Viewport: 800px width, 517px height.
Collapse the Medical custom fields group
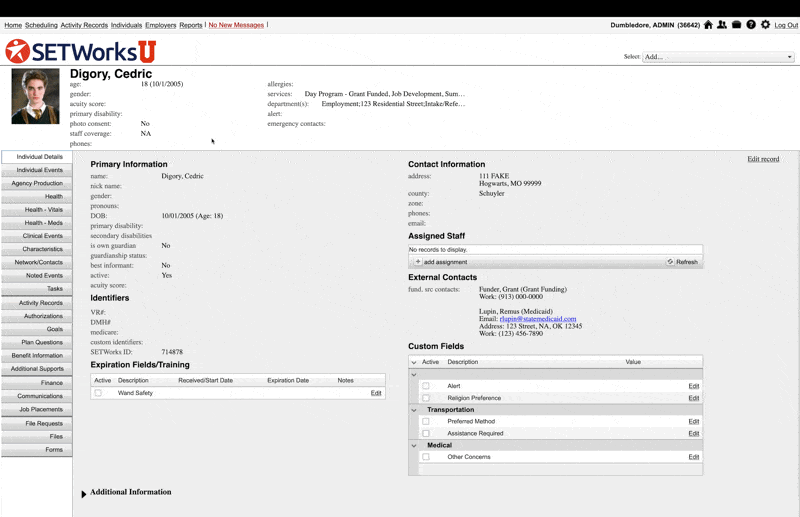coord(414,446)
